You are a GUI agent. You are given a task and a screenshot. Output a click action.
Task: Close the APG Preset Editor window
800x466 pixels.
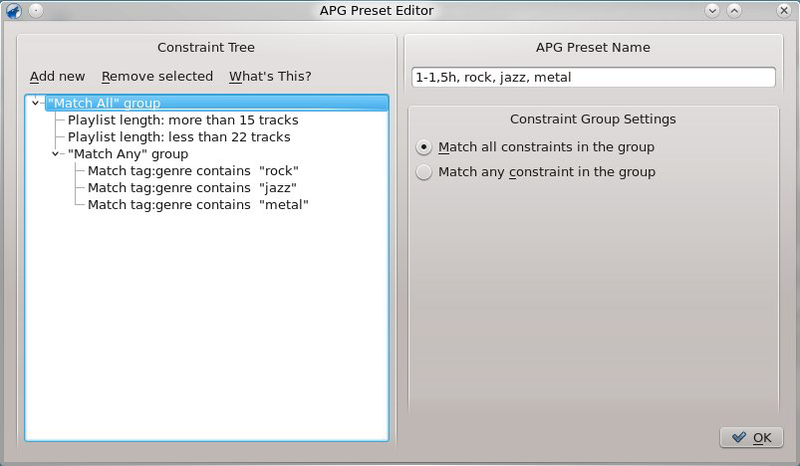pos(783,11)
